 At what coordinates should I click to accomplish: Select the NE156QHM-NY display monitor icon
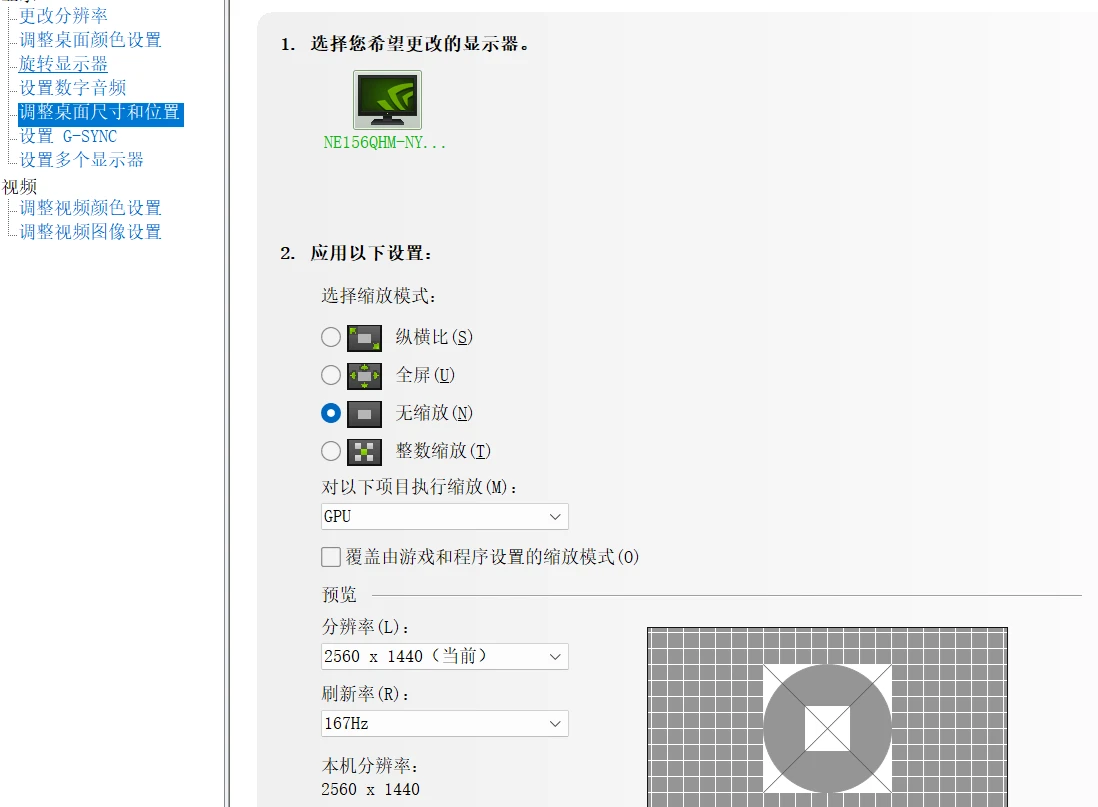[x=387, y=99]
